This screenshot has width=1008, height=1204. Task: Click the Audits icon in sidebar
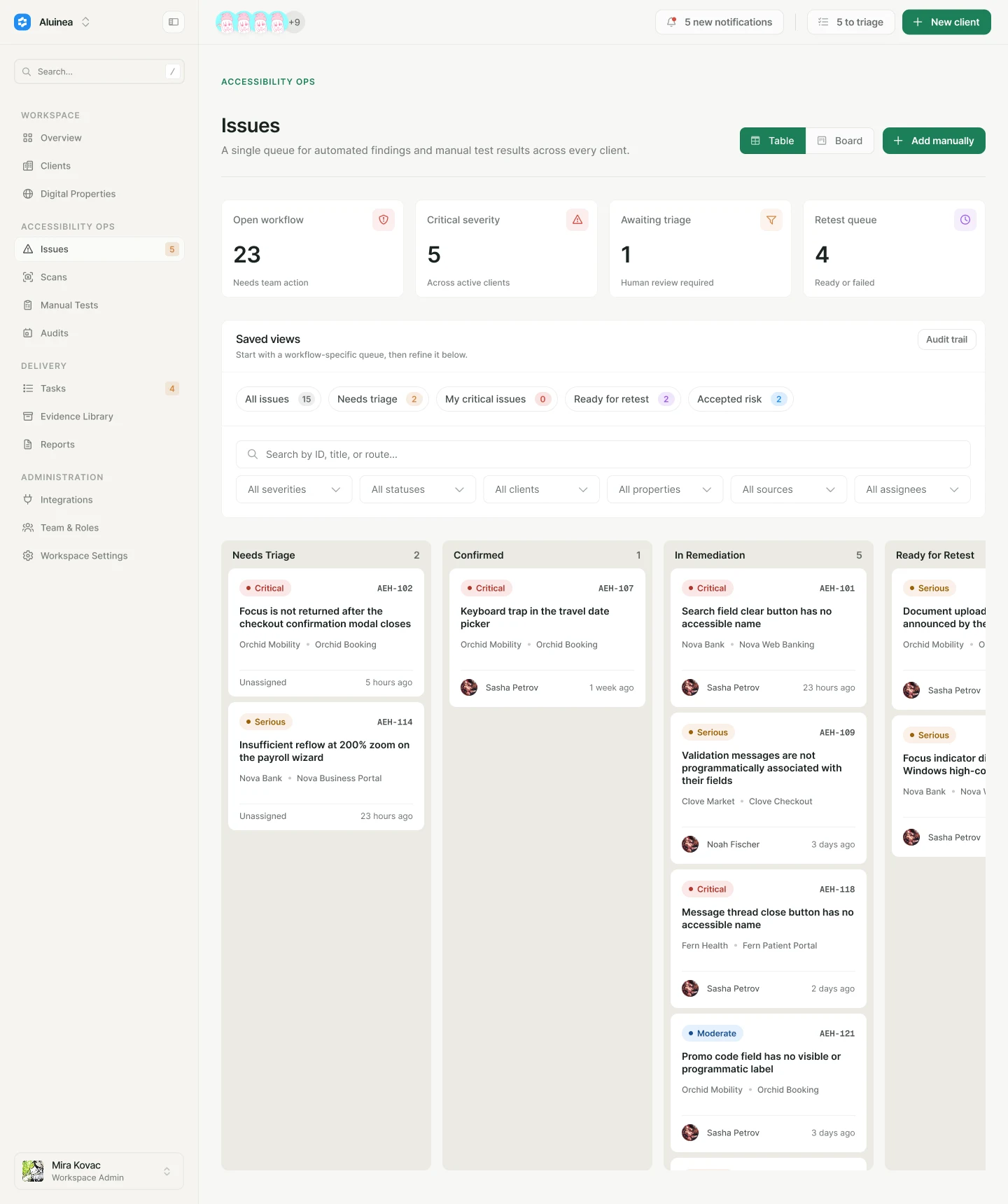pyautogui.click(x=28, y=333)
